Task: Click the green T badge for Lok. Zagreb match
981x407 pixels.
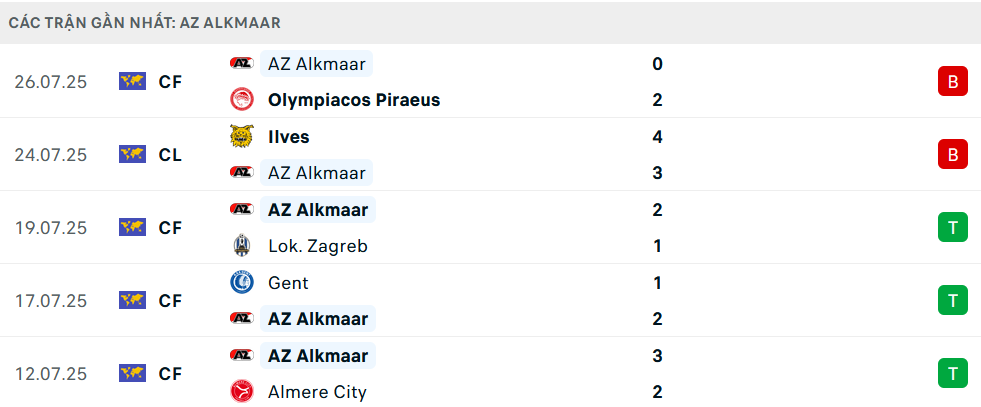Action: (953, 228)
